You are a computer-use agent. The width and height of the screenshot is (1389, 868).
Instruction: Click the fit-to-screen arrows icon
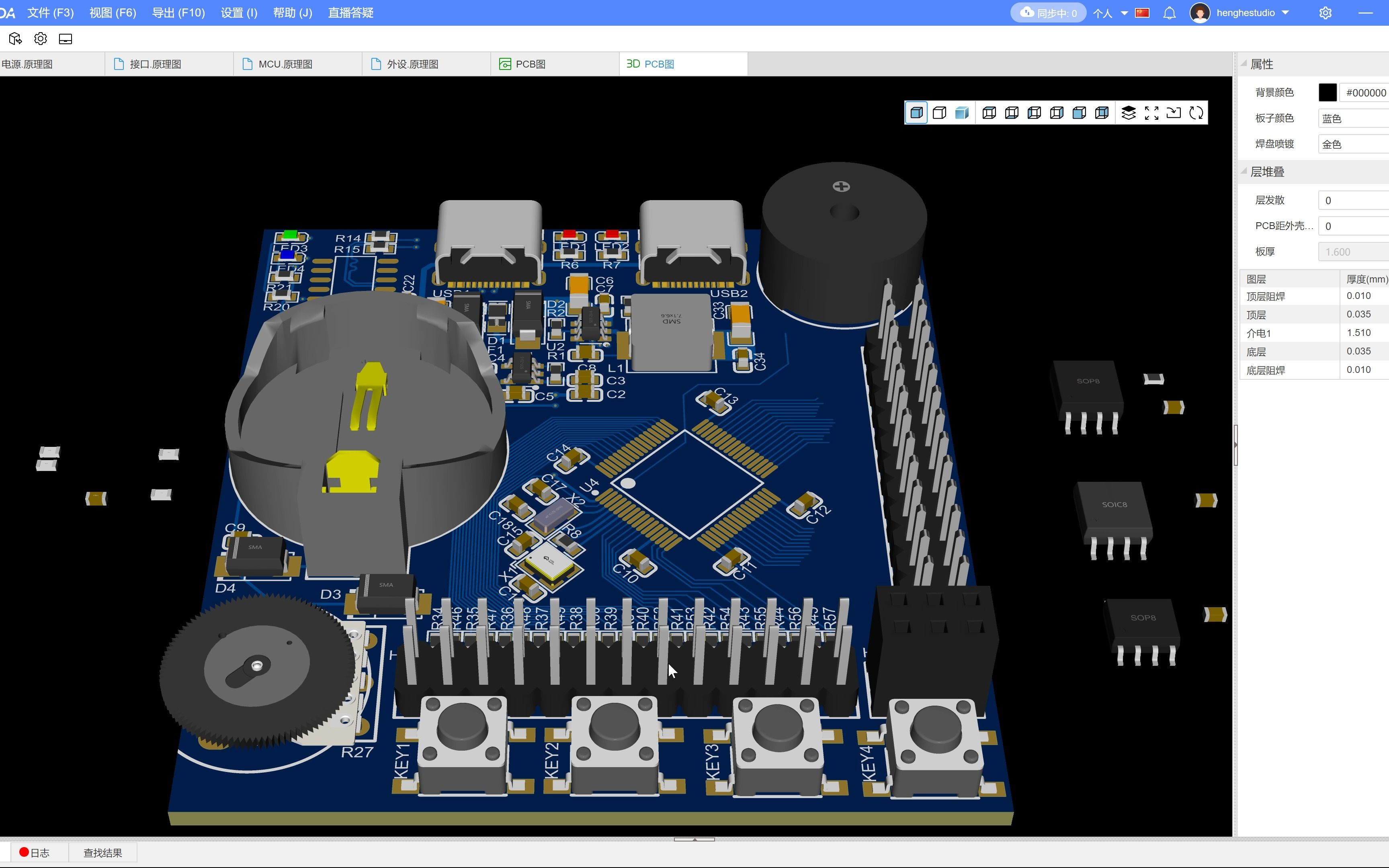(1151, 113)
